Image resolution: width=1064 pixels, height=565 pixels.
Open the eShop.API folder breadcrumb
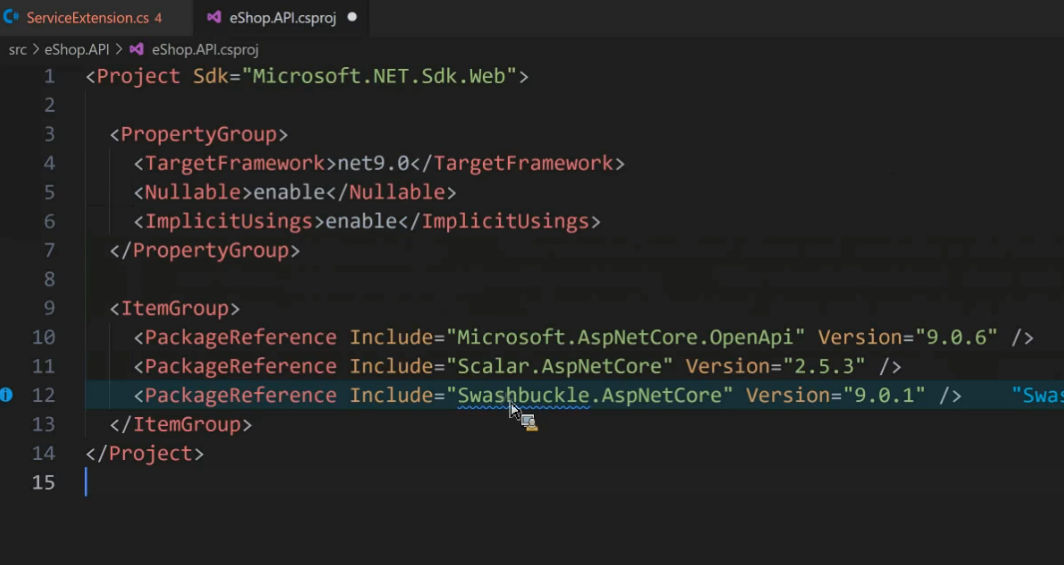coord(77,50)
